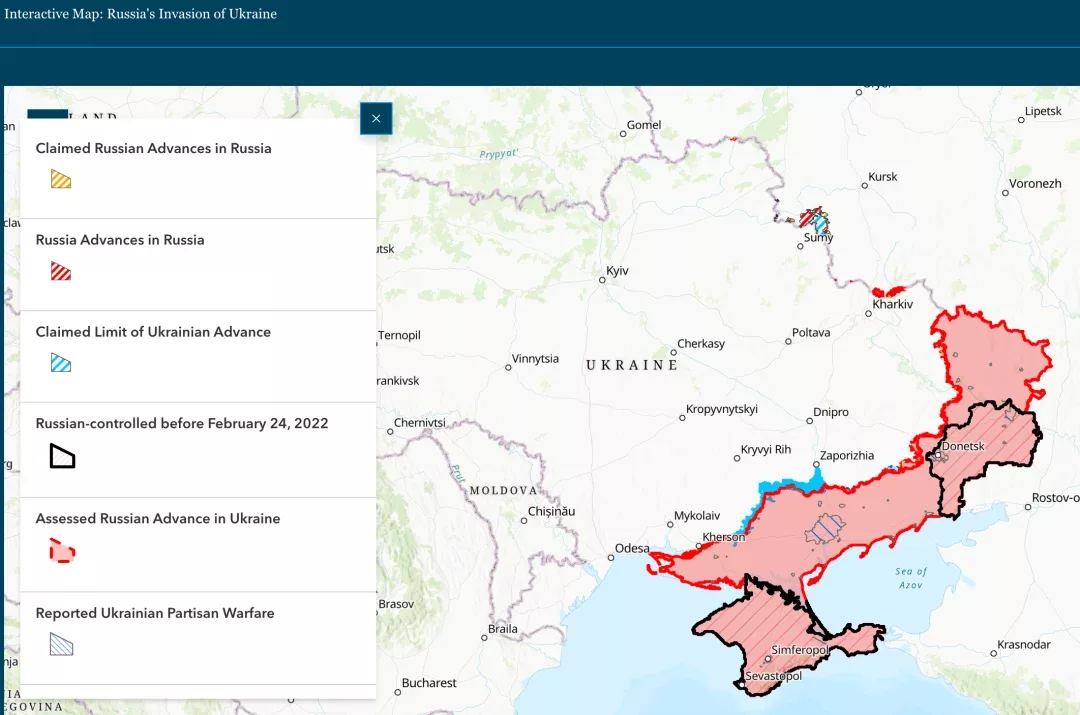This screenshot has width=1080, height=715.
Task: Click the Prypyat' river label
Action: pyautogui.click(x=499, y=154)
